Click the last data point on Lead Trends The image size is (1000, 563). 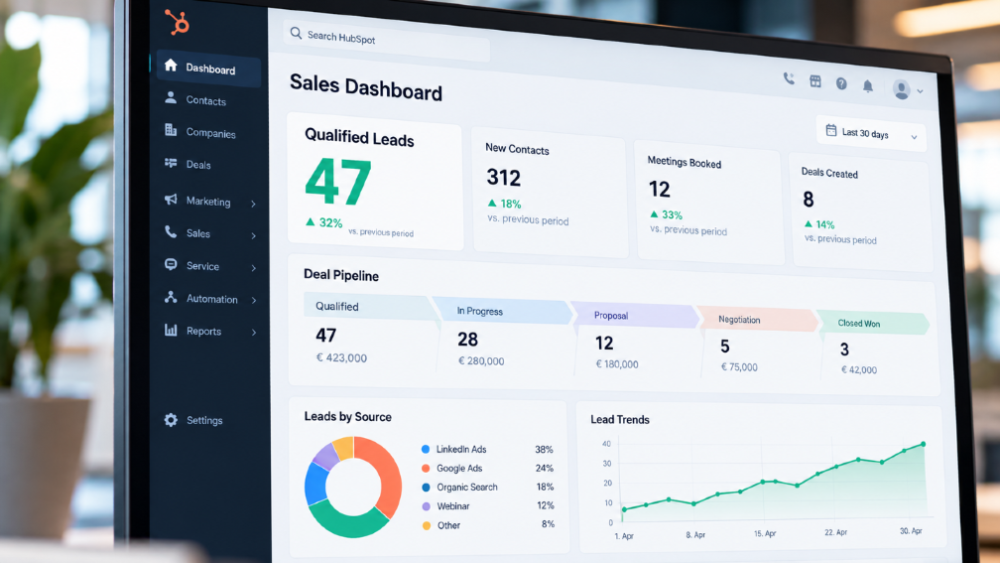coord(923,444)
